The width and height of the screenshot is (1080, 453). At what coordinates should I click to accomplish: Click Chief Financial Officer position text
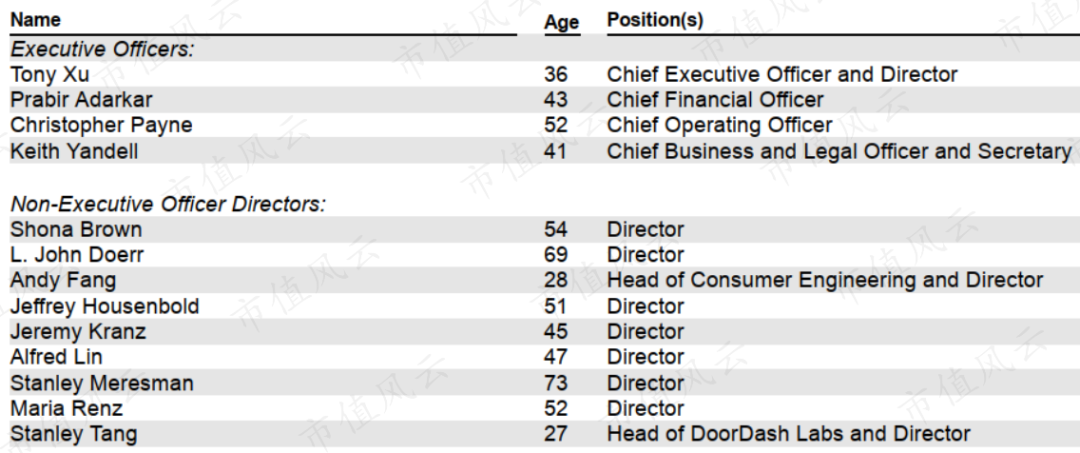pos(715,100)
